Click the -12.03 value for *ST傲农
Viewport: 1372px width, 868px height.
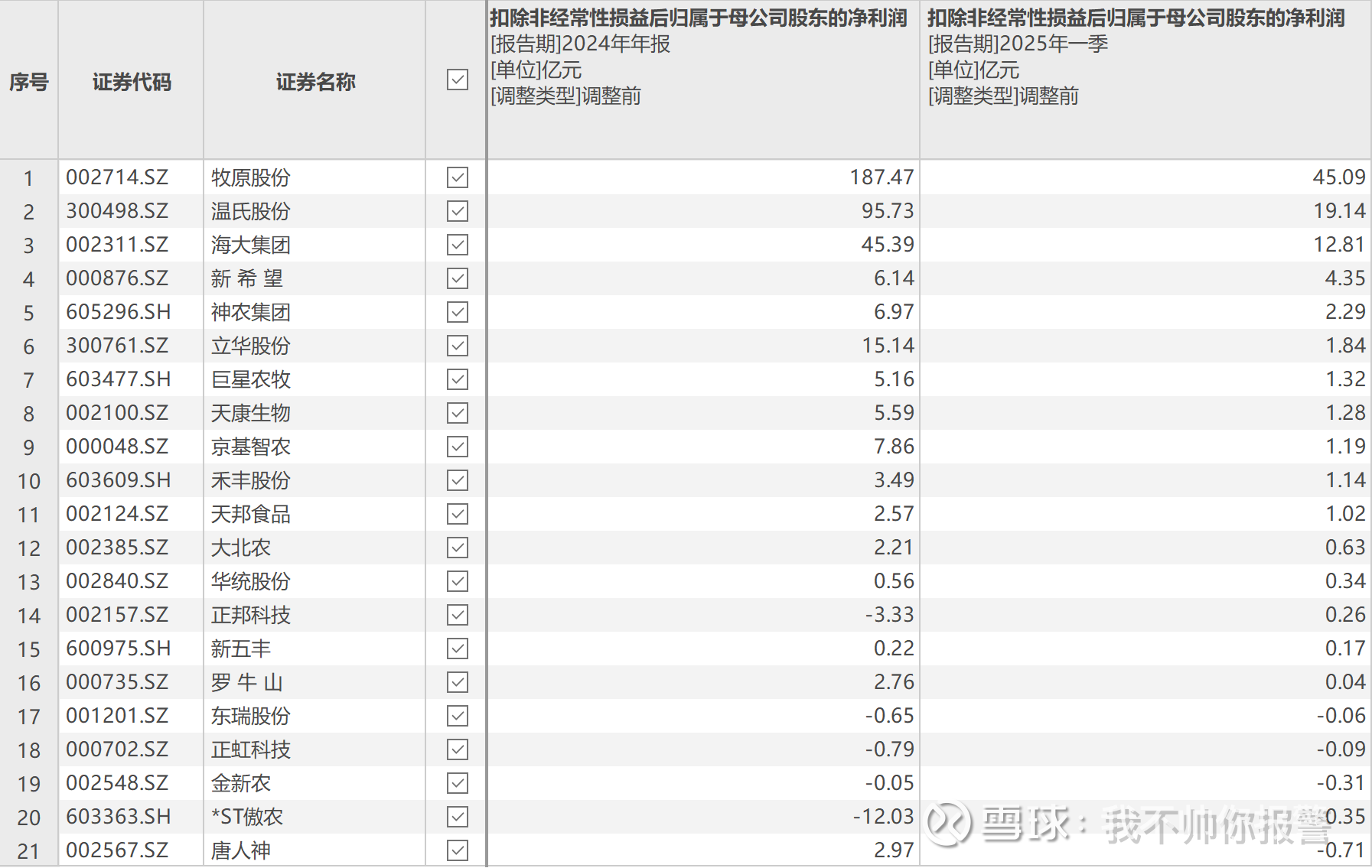pyautogui.click(x=883, y=817)
